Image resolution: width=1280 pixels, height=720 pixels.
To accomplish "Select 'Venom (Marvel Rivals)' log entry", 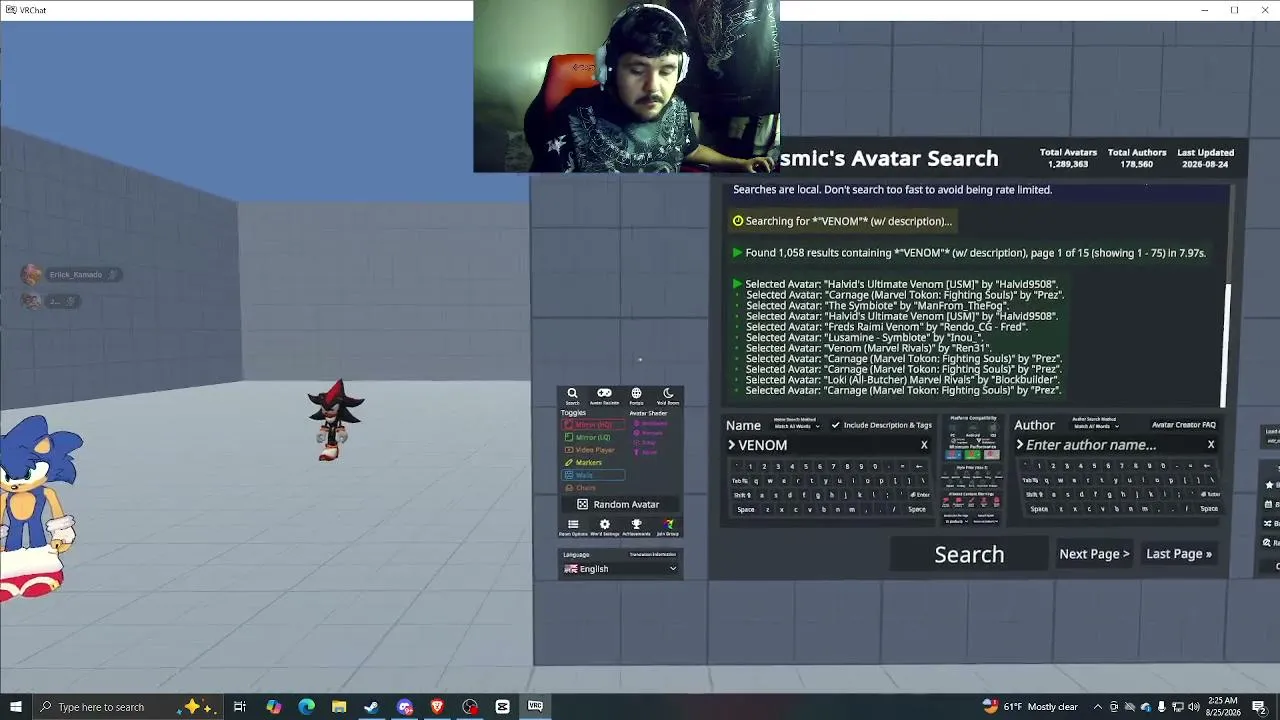I will click(868, 348).
